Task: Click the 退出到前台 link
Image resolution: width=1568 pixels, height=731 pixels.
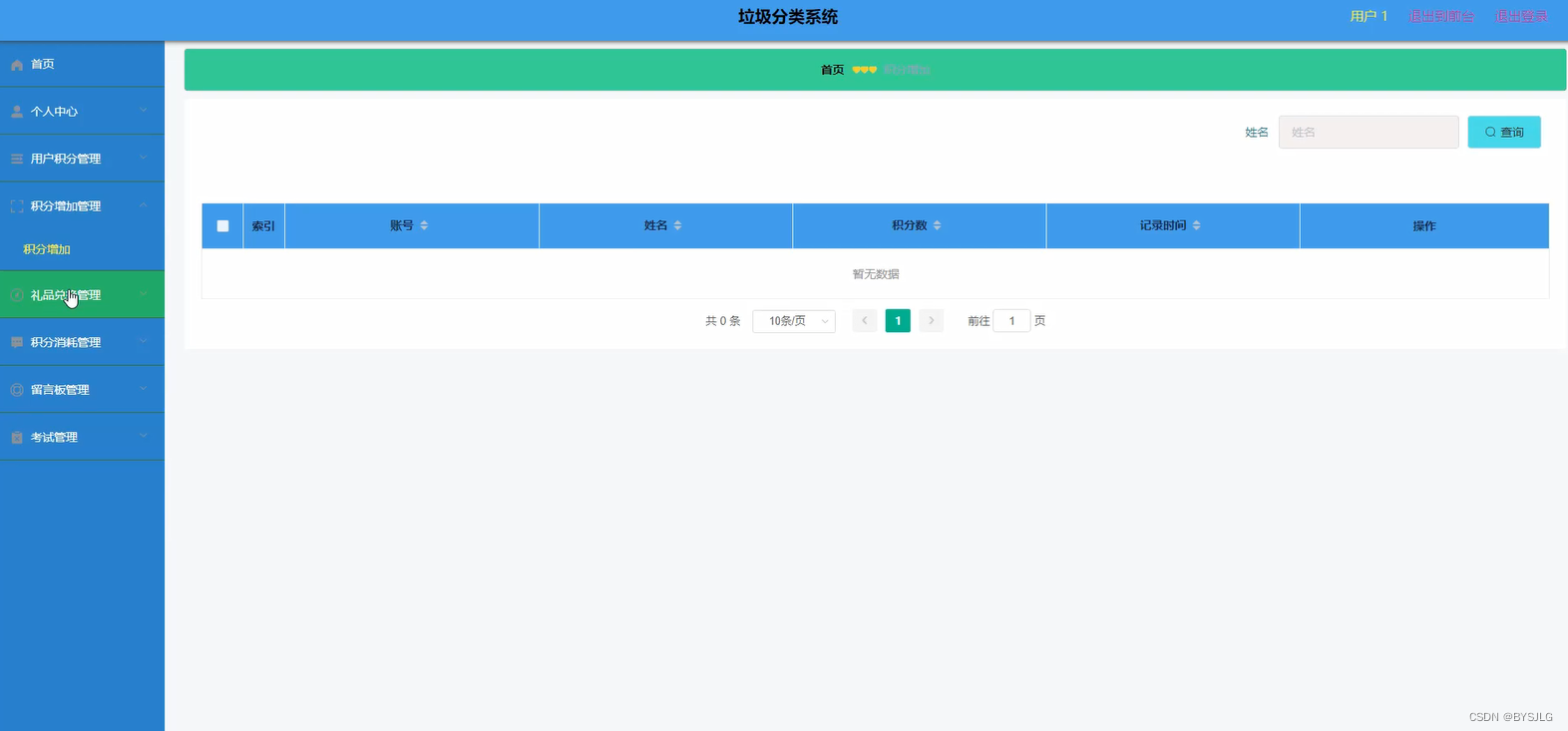Action: pos(1441,16)
